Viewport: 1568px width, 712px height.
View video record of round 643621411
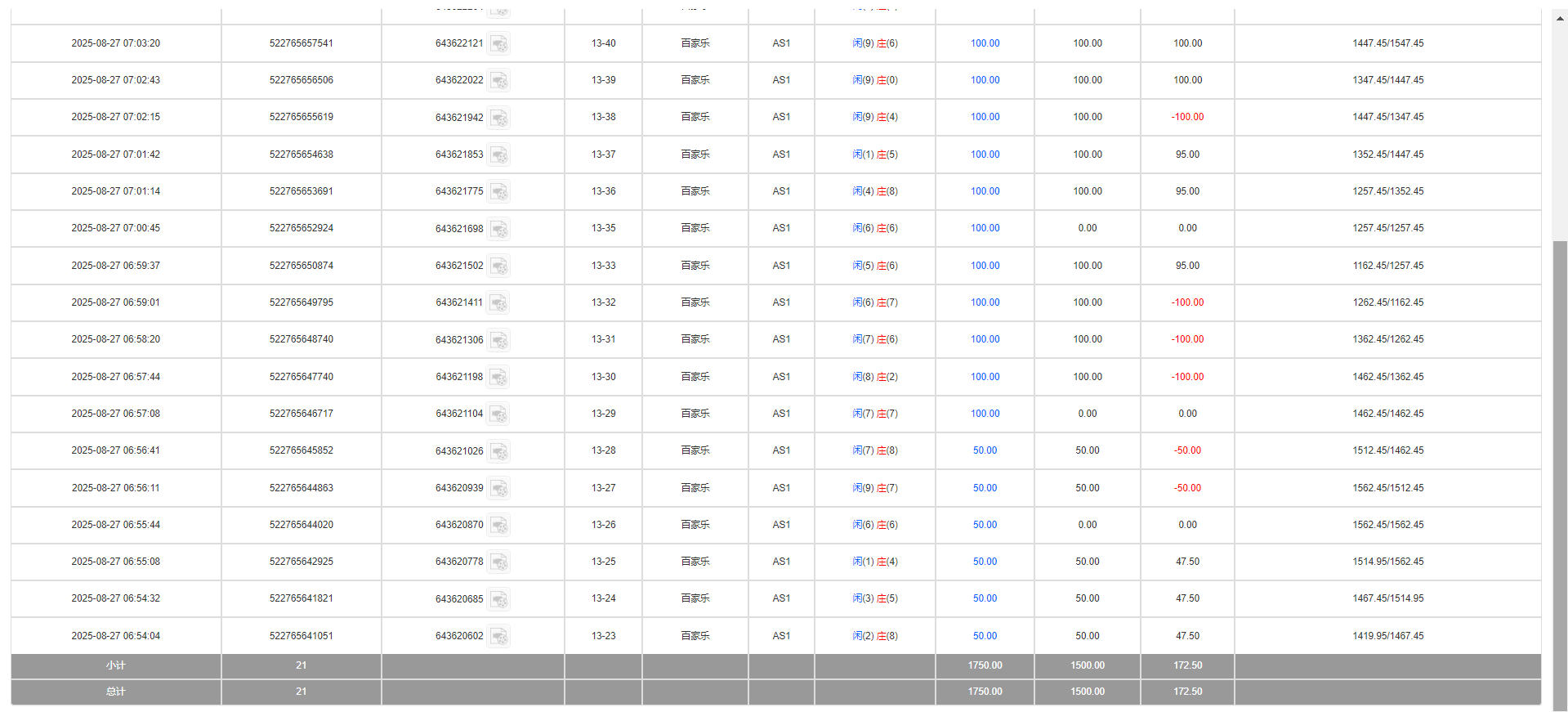(x=498, y=302)
